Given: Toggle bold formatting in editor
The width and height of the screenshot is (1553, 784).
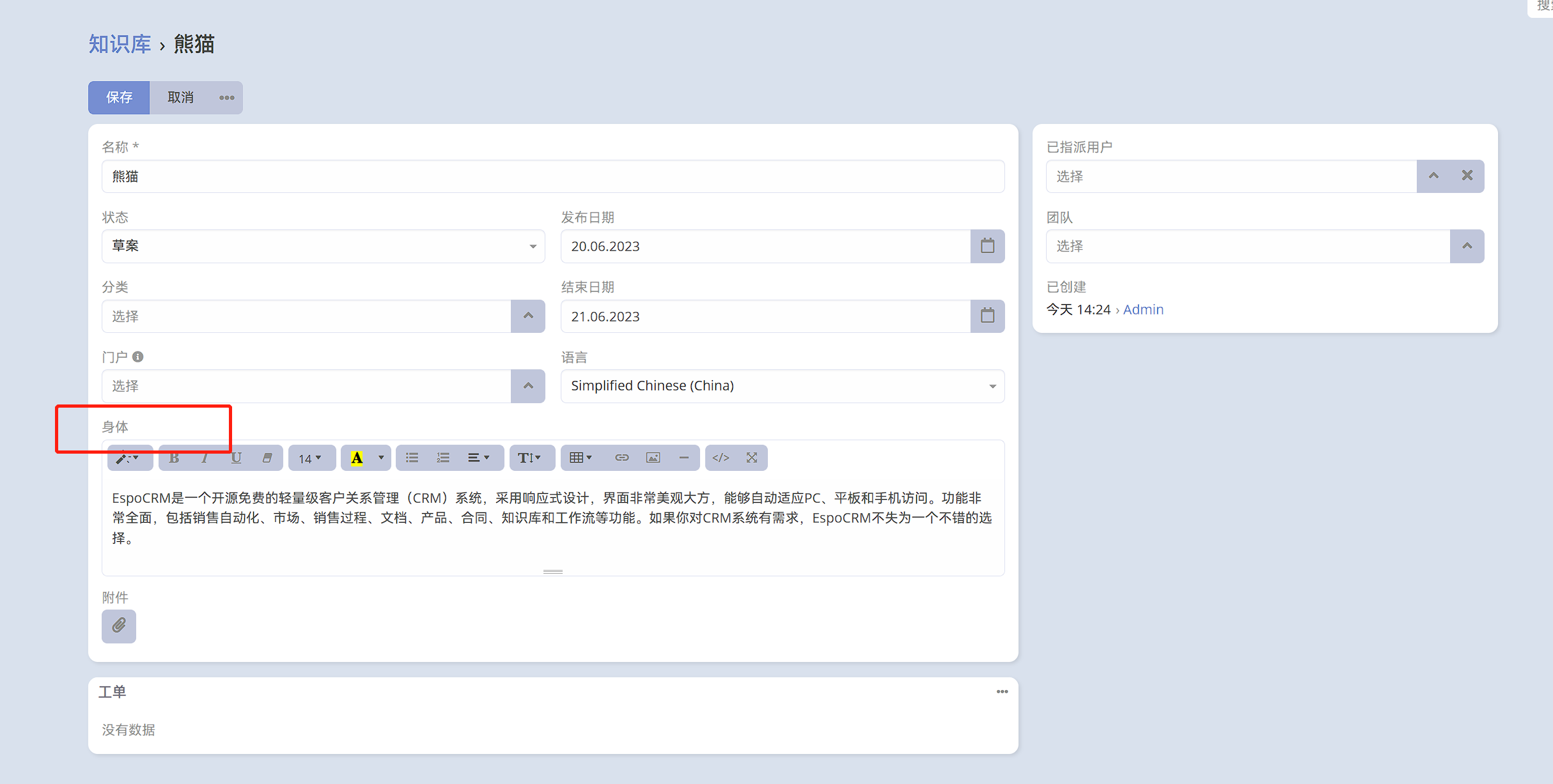Looking at the screenshot, I should (x=174, y=457).
